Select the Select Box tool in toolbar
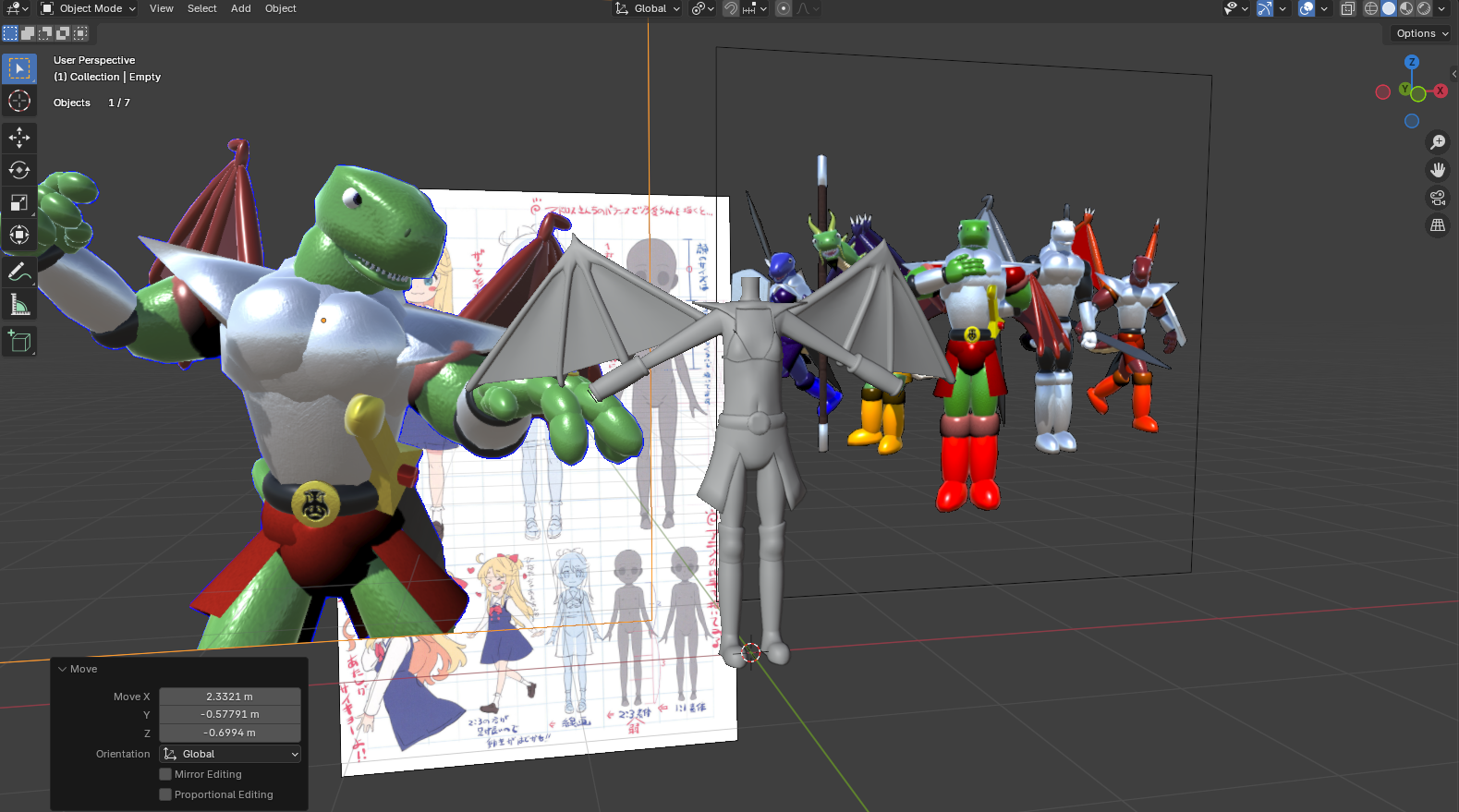 (x=19, y=68)
